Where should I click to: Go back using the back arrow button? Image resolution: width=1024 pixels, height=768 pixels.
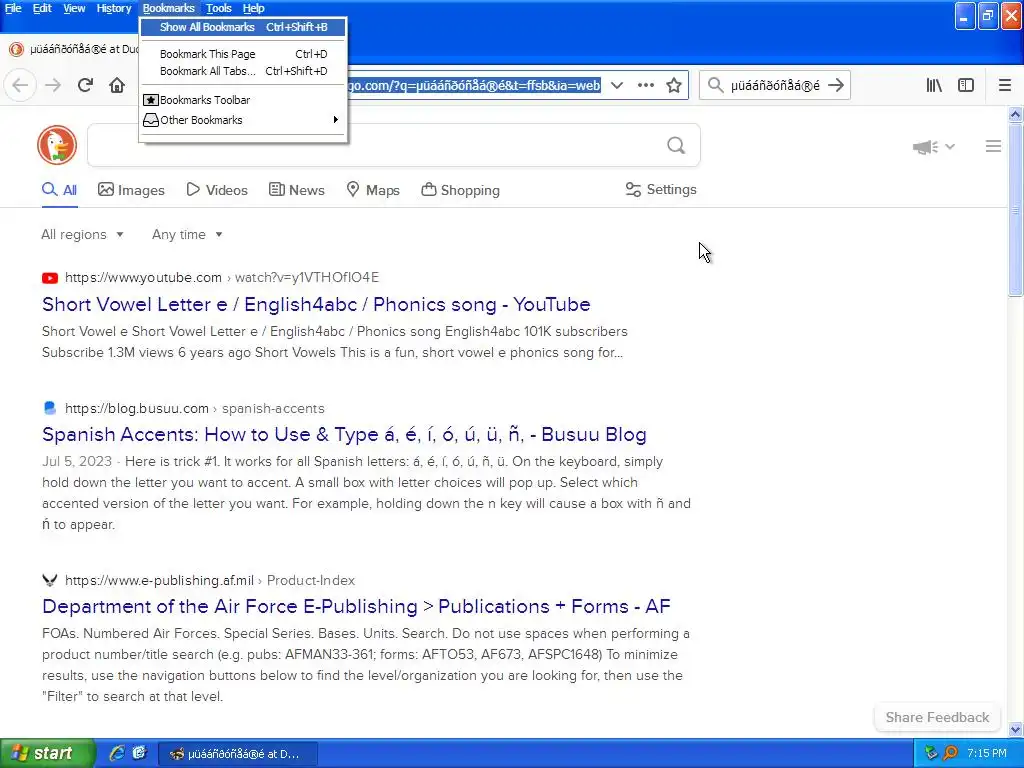click(x=21, y=85)
